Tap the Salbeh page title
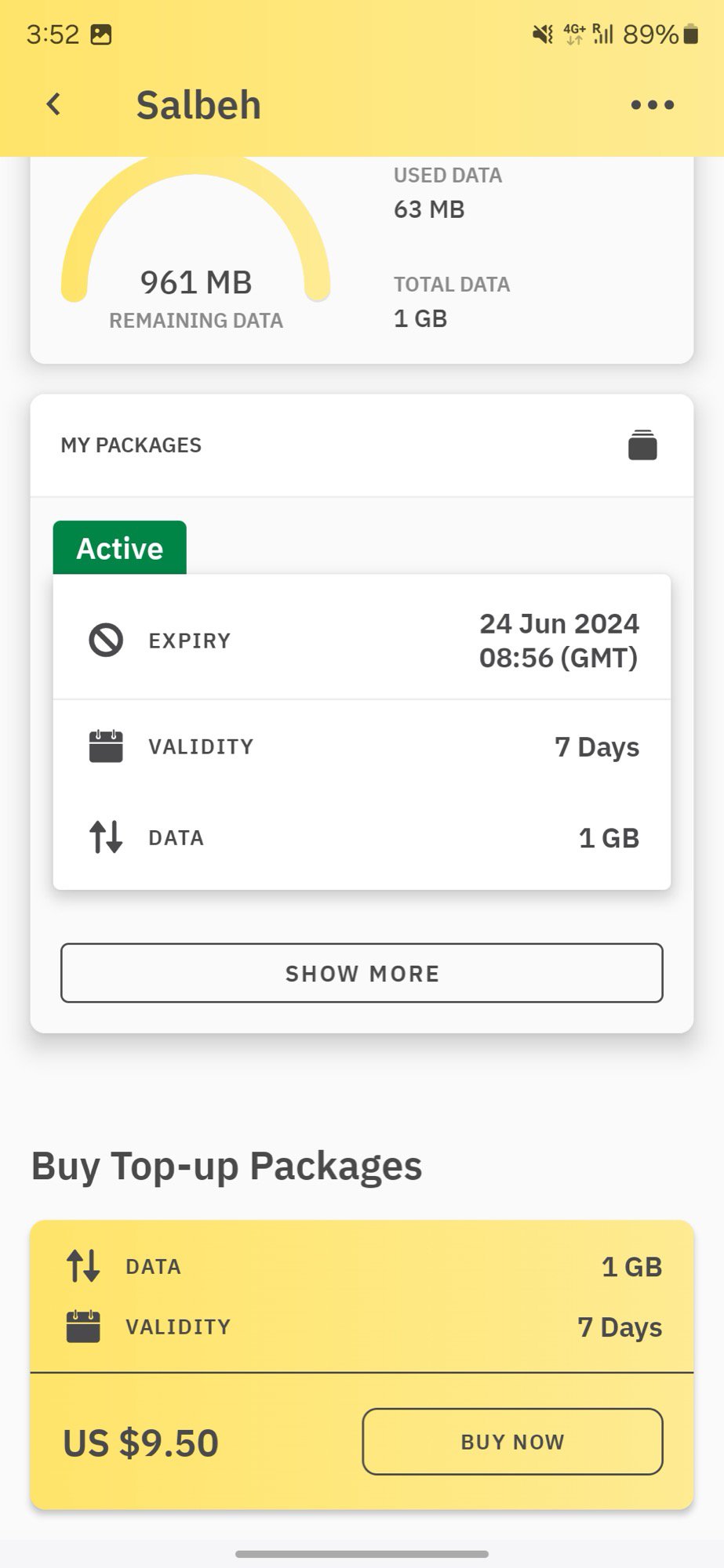The width and height of the screenshot is (724, 1568). (x=198, y=105)
